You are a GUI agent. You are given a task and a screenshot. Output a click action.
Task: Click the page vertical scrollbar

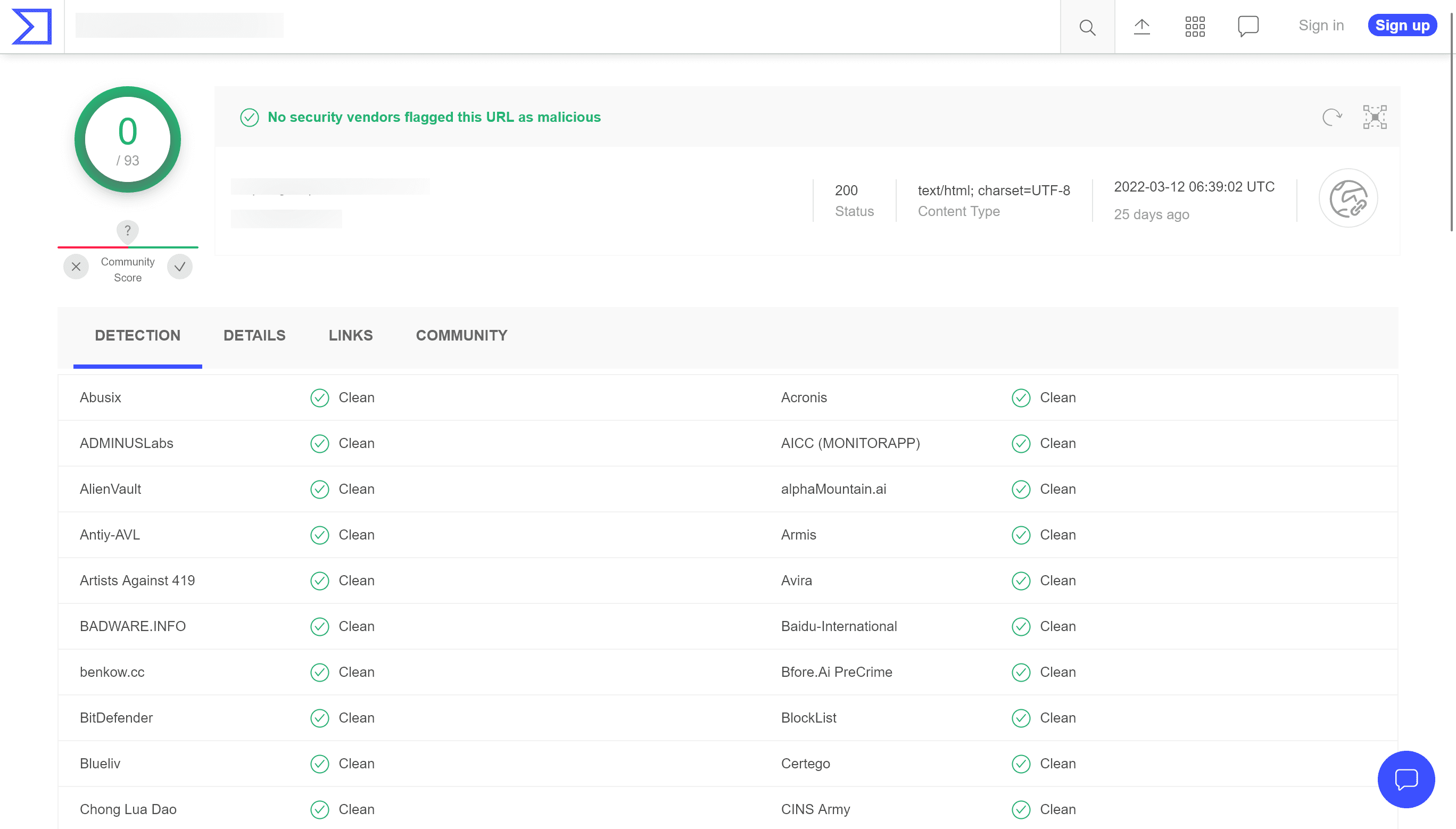(x=1451, y=122)
